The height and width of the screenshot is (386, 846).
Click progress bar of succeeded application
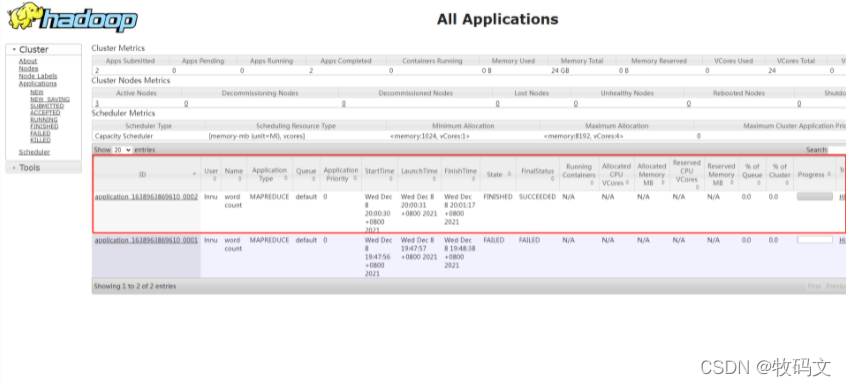click(815, 197)
